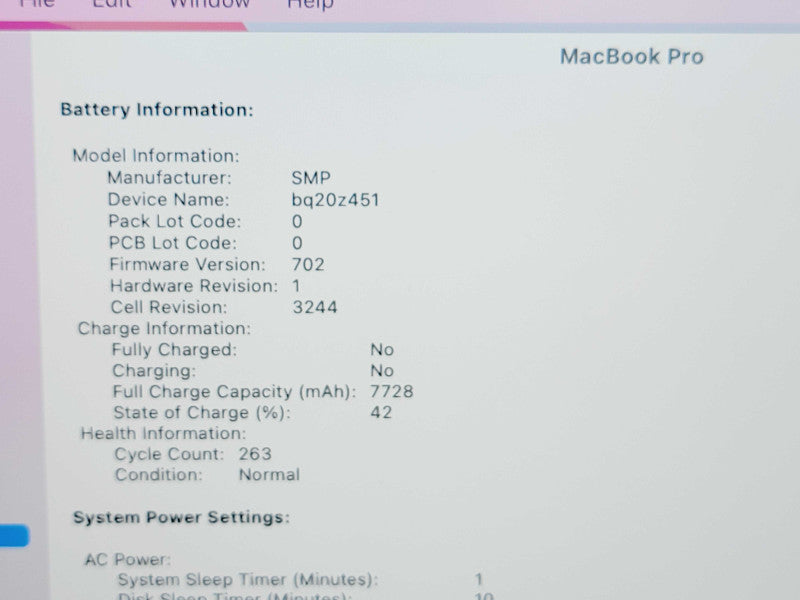Click the Hardware Revision label

[194, 286]
